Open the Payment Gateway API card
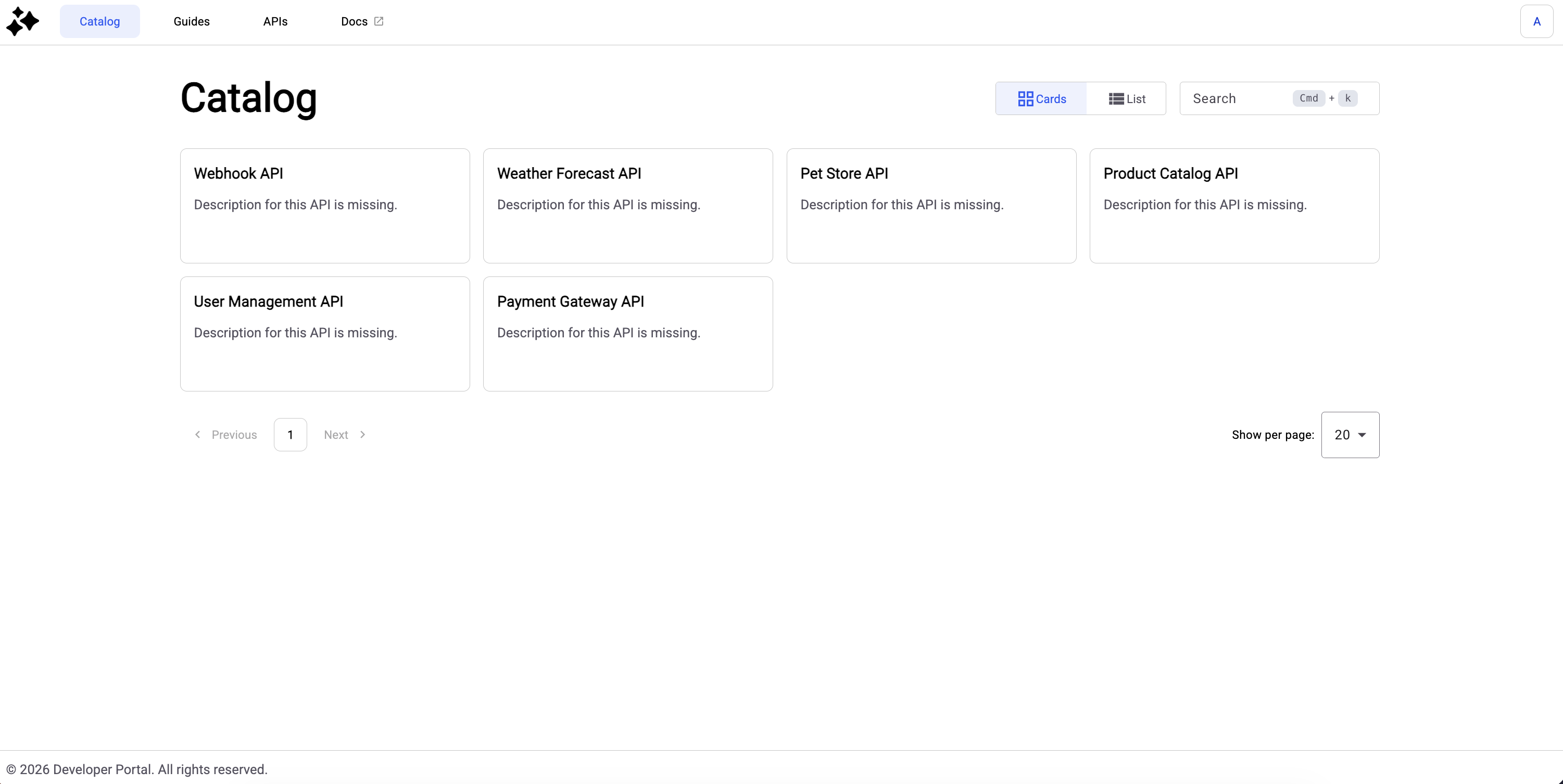The image size is (1563, 784). pyautogui.click(x=627, y=334)
